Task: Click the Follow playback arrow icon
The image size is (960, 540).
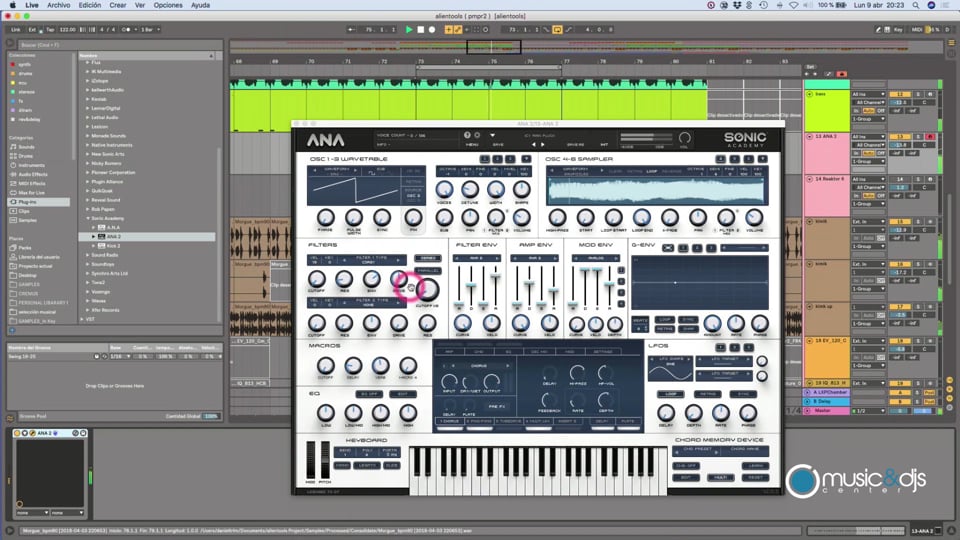Action: click(x=351, y=29)
